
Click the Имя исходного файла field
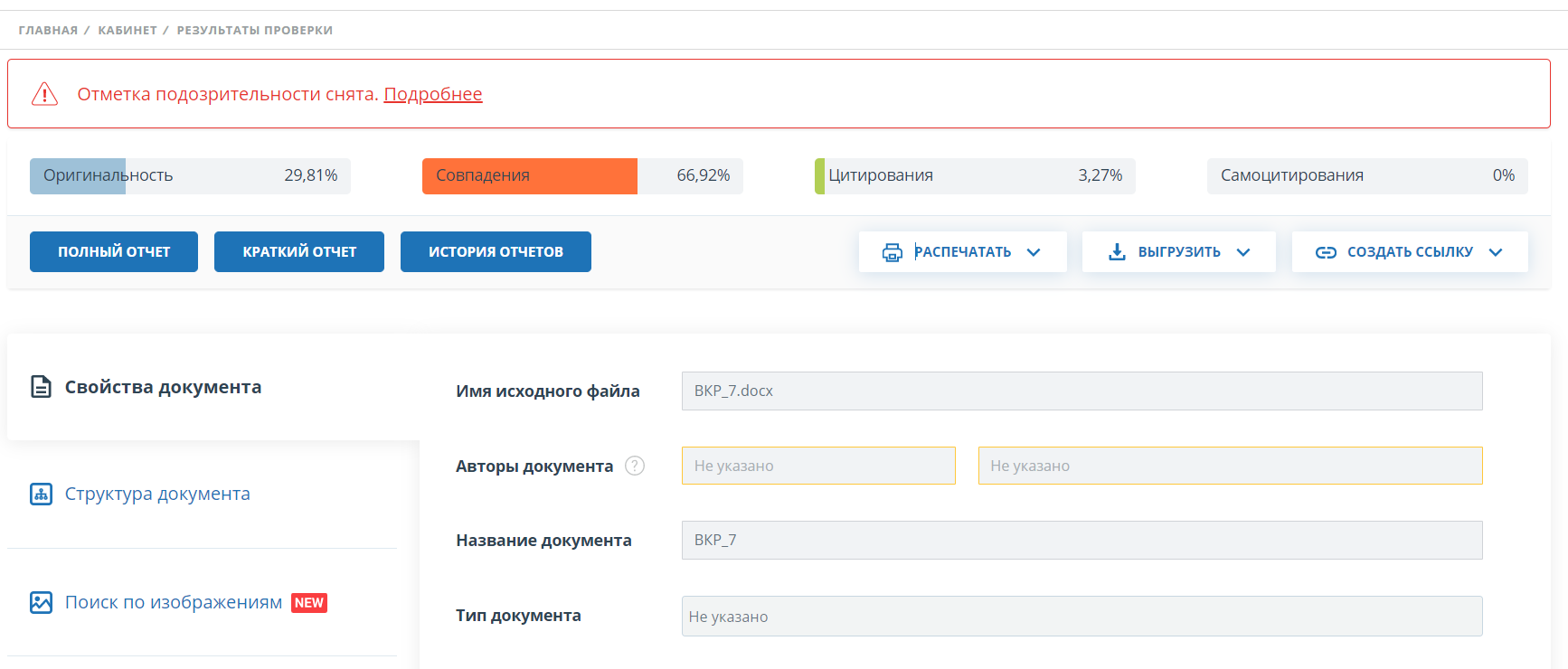pyautogui.click(x=1082, y=391)
